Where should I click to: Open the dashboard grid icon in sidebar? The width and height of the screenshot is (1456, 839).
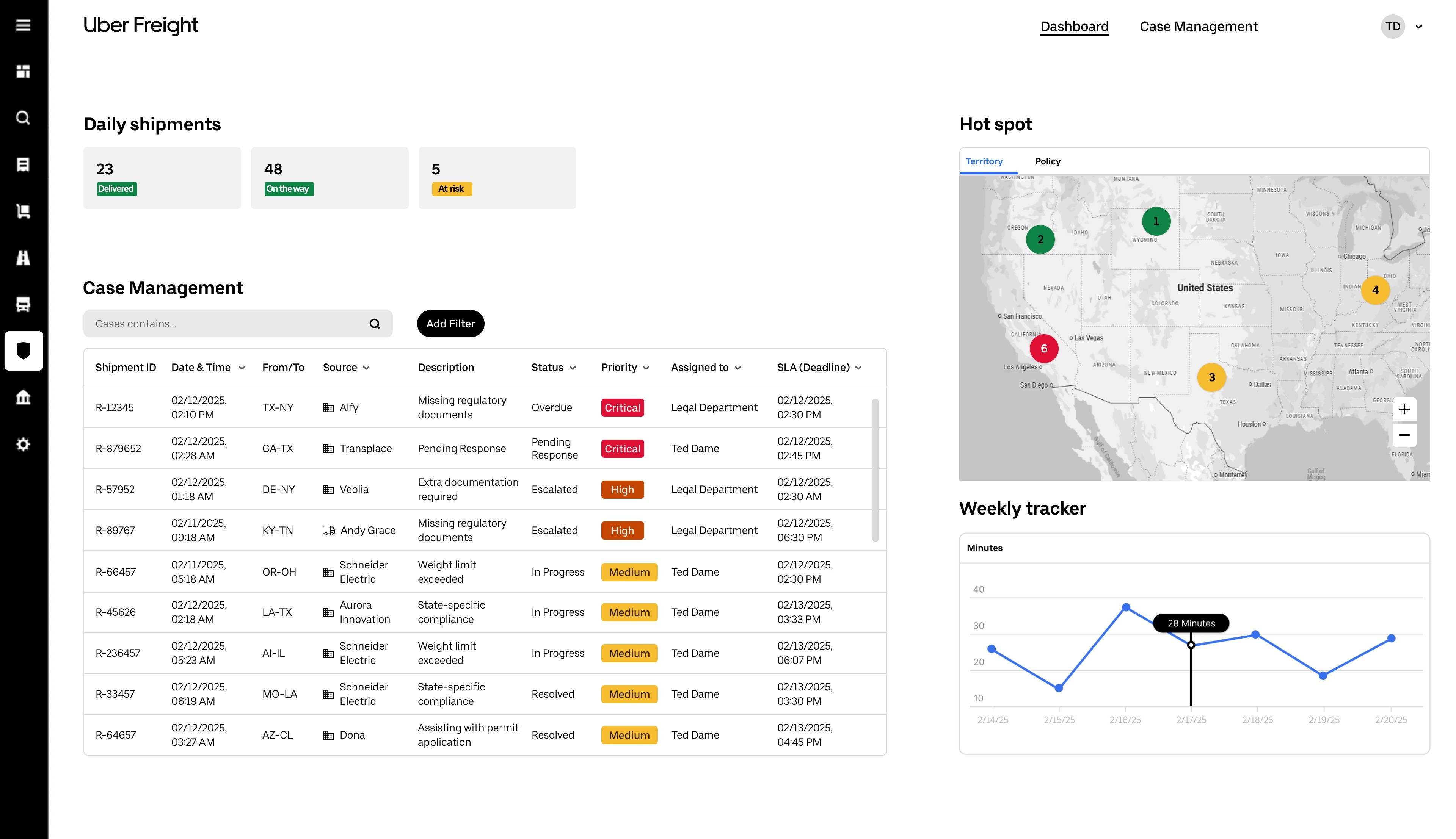click(x=23, y=72)
